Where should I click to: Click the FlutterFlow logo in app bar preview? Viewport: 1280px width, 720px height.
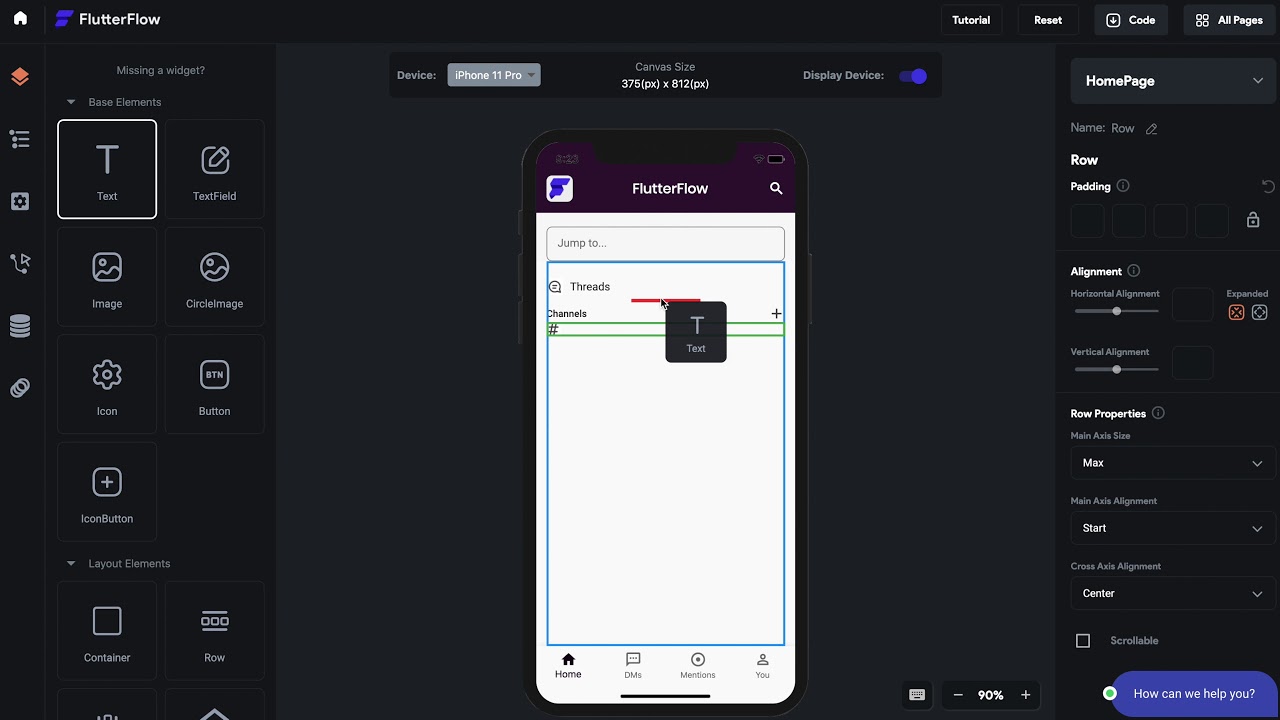pos(560,188)
